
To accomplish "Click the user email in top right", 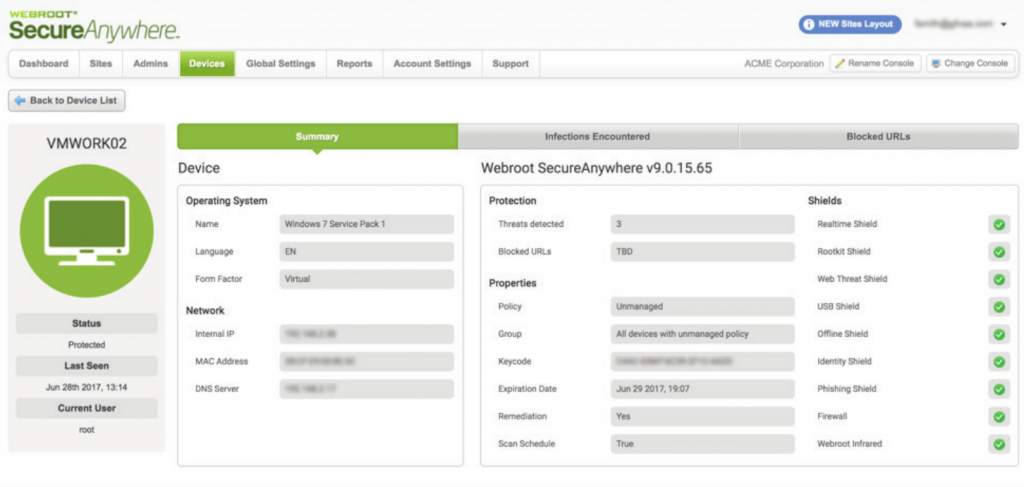I will point(953,24).
